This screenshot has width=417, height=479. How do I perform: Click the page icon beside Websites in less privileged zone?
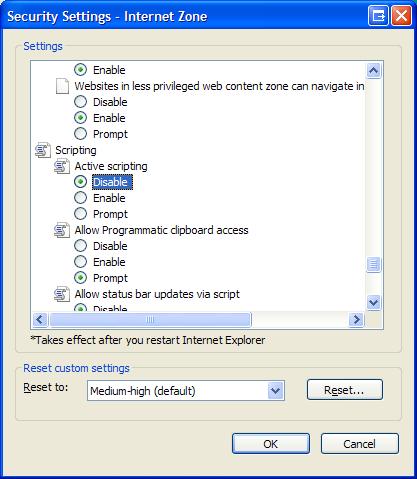(x=62, y=86)
